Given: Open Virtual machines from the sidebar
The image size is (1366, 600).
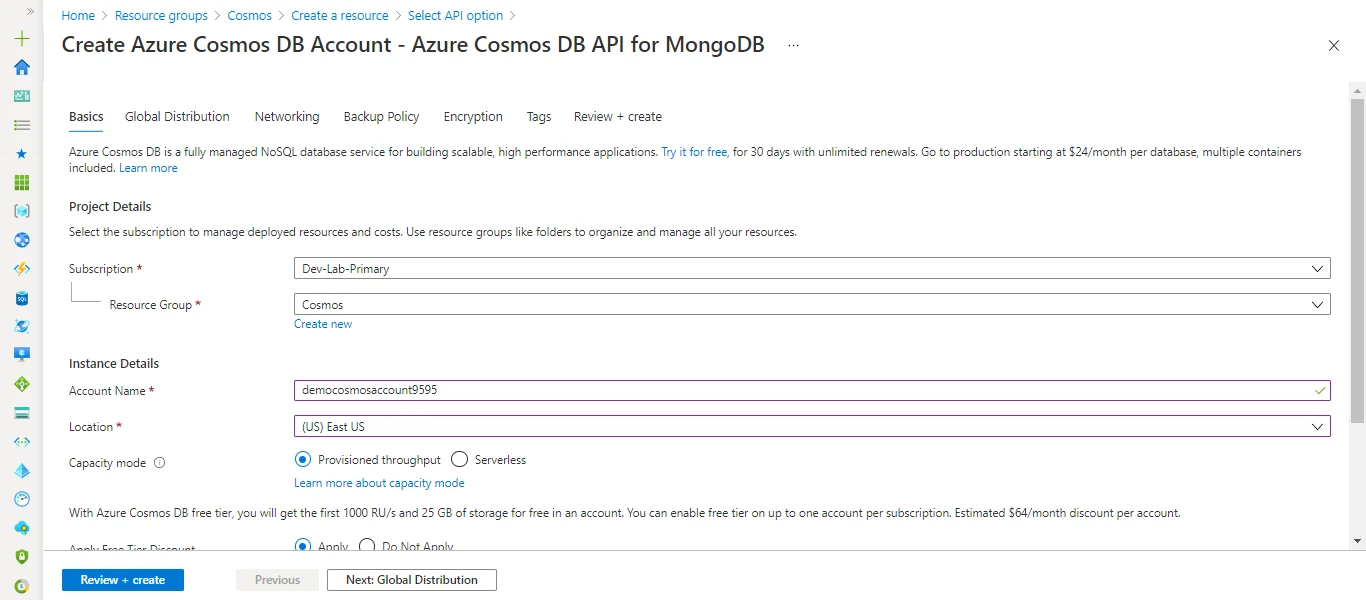Looking at the screenshot, I should pos(21,355).
